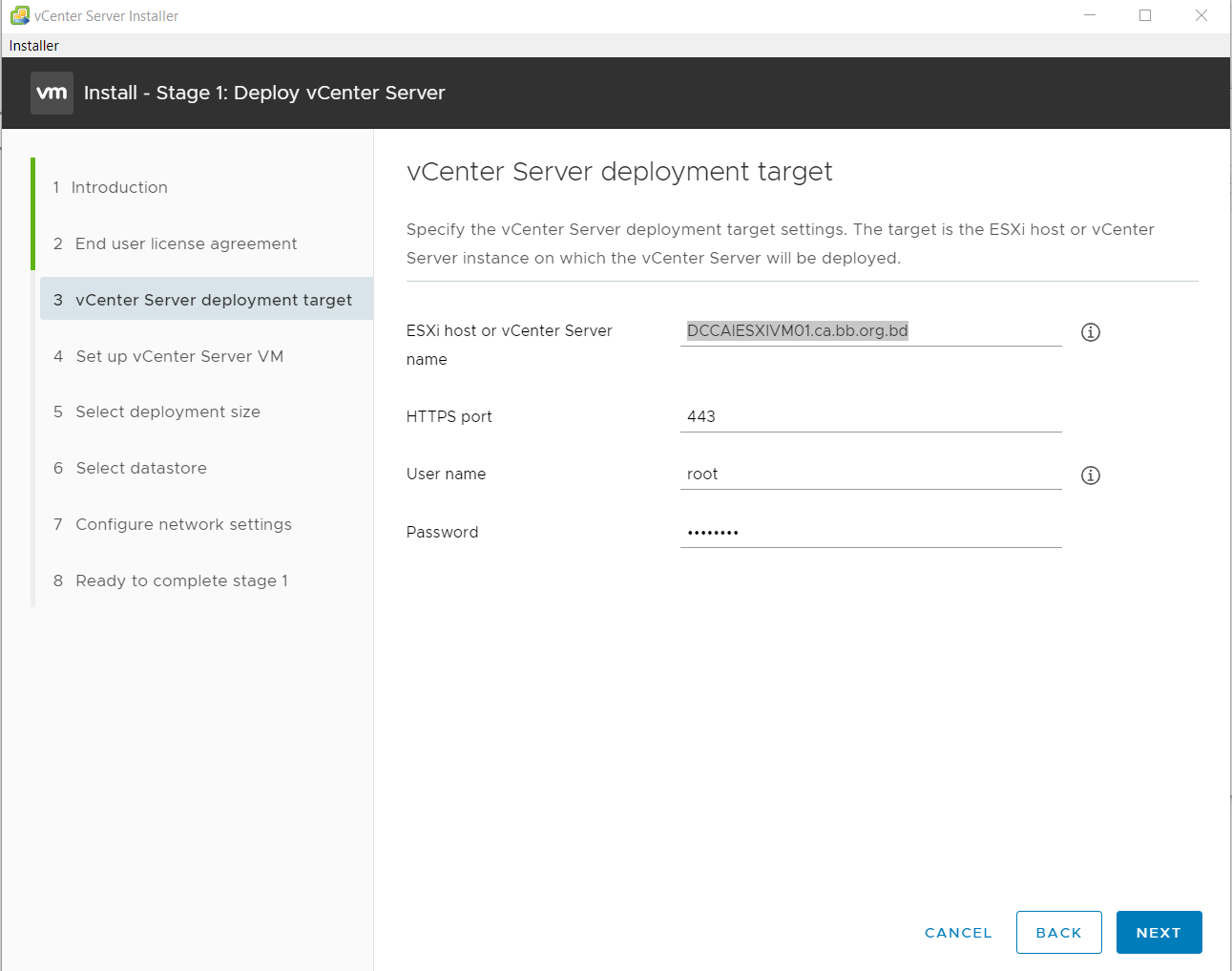
Task: Click the ESXi host or vCenter Server name field
Action: pos(870,331)
